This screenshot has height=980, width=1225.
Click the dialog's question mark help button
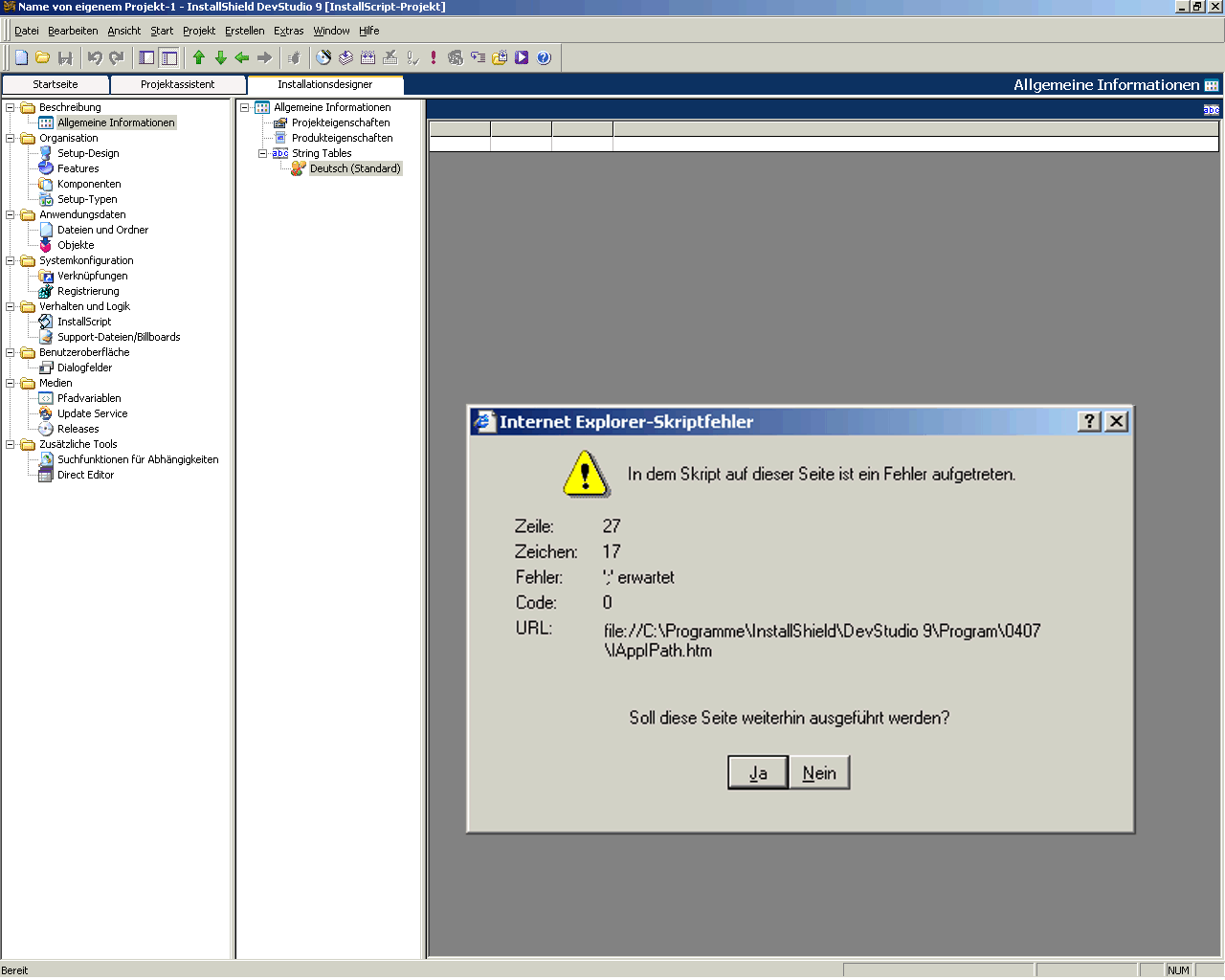[x=1089, y=422]
